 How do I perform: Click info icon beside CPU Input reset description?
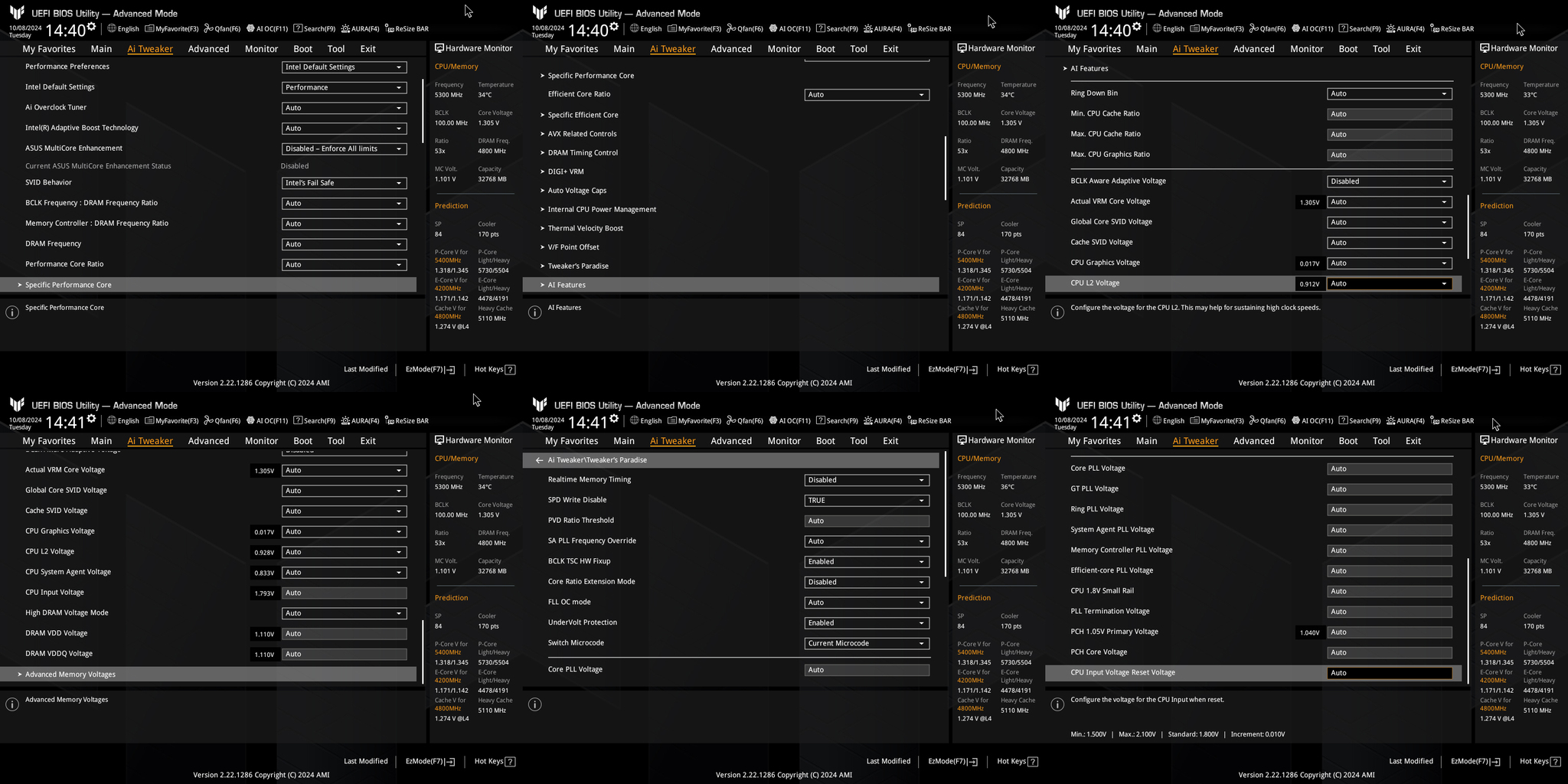(x=1057, y=704)
